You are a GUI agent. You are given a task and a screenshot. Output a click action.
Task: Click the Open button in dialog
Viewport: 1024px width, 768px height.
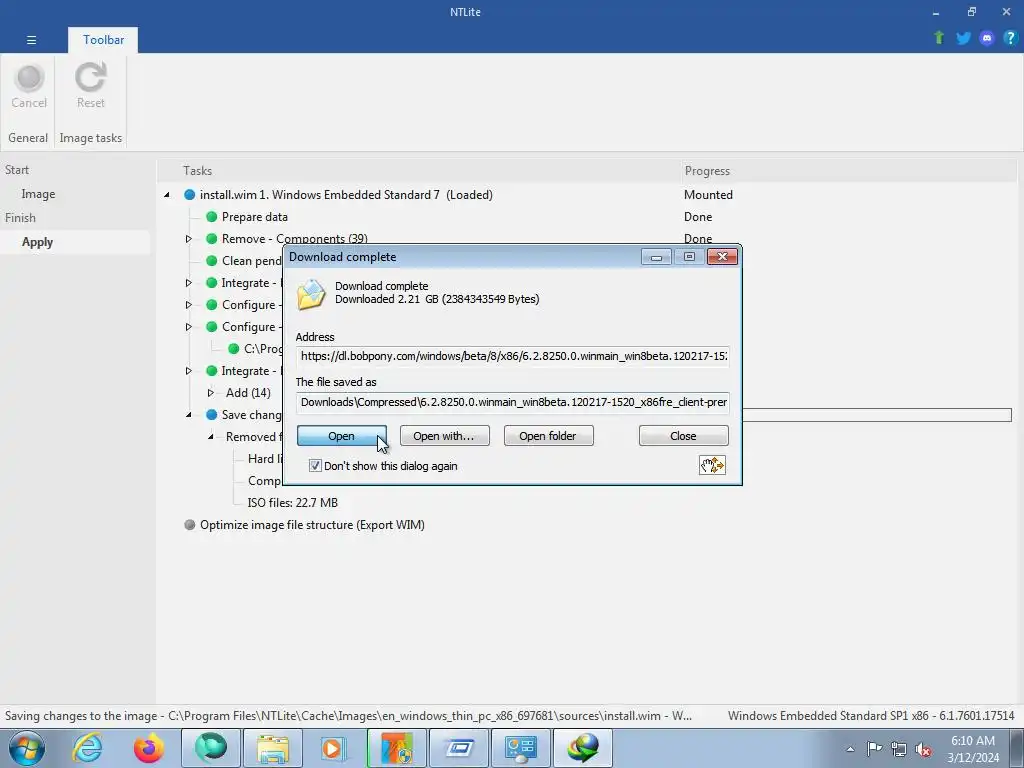click(342, 436)
